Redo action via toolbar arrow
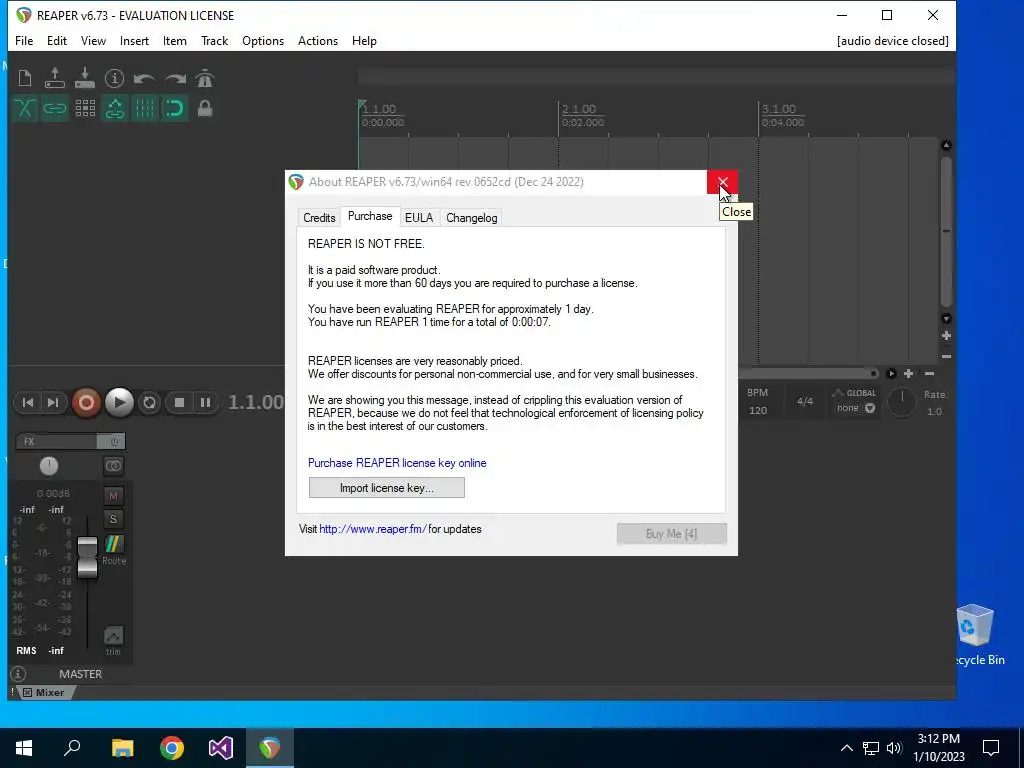 [175, 78]
